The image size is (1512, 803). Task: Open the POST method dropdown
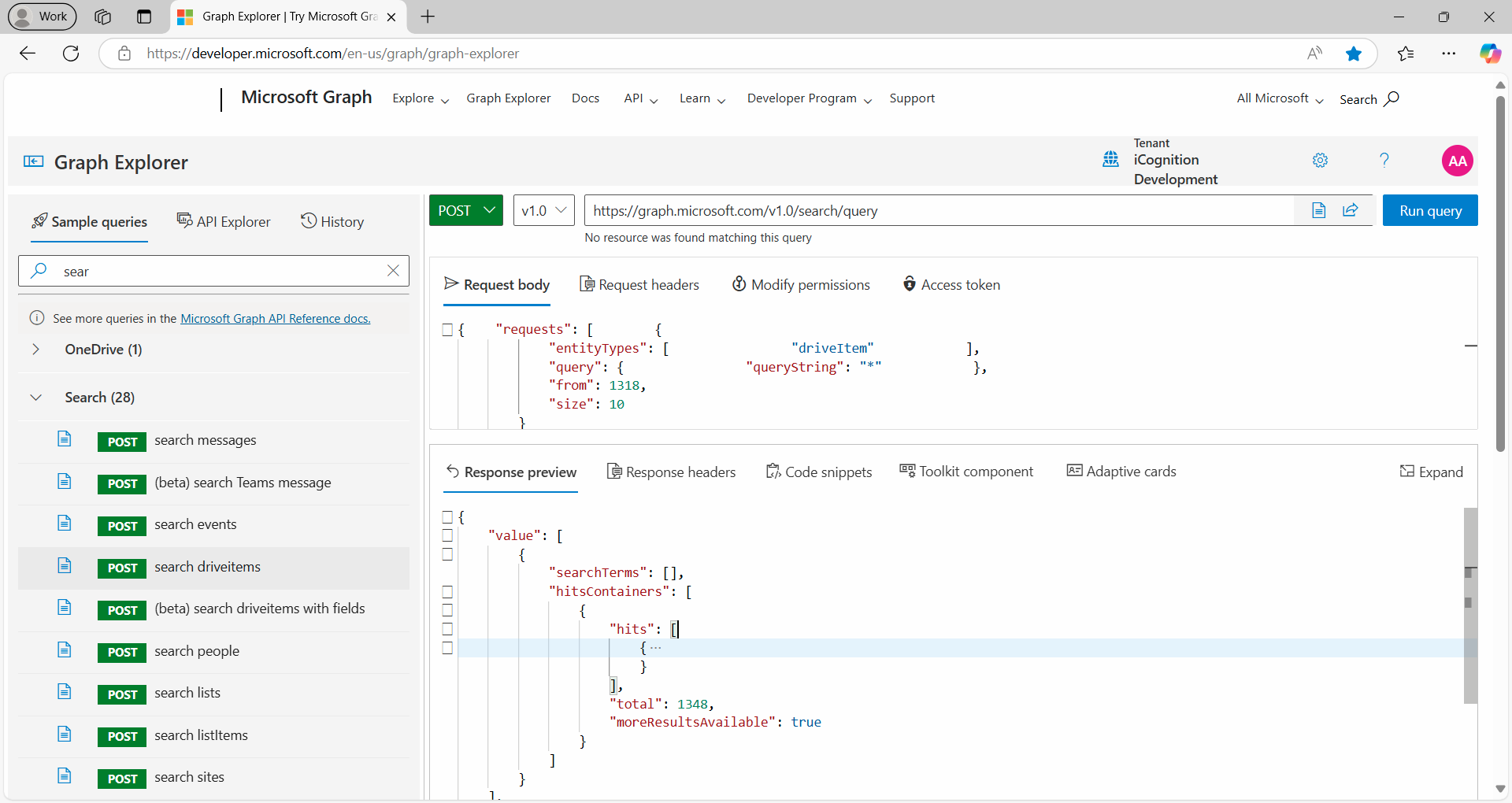point(466,210)
